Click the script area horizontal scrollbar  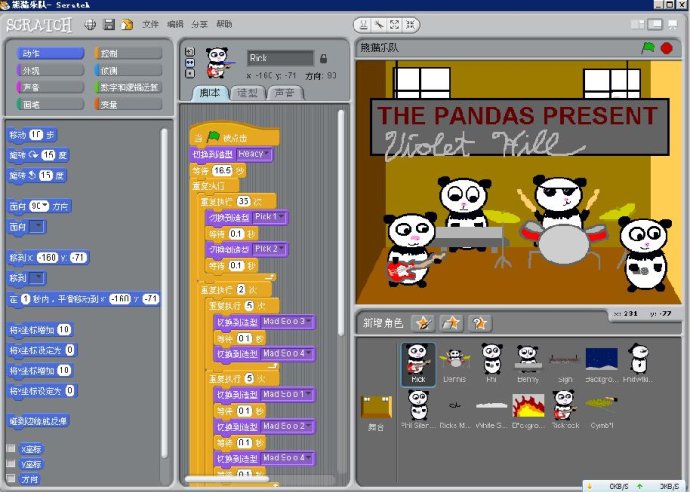coord(227,479)
